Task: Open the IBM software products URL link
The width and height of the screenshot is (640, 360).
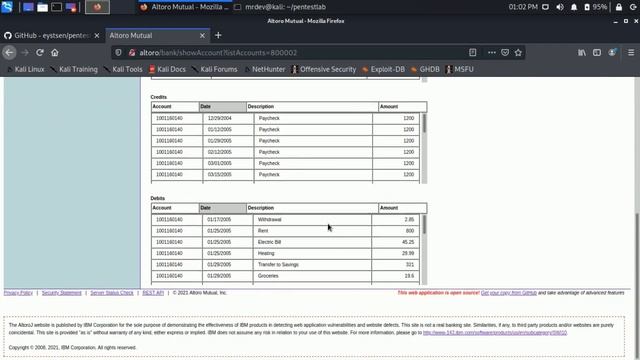Action: 495,333
